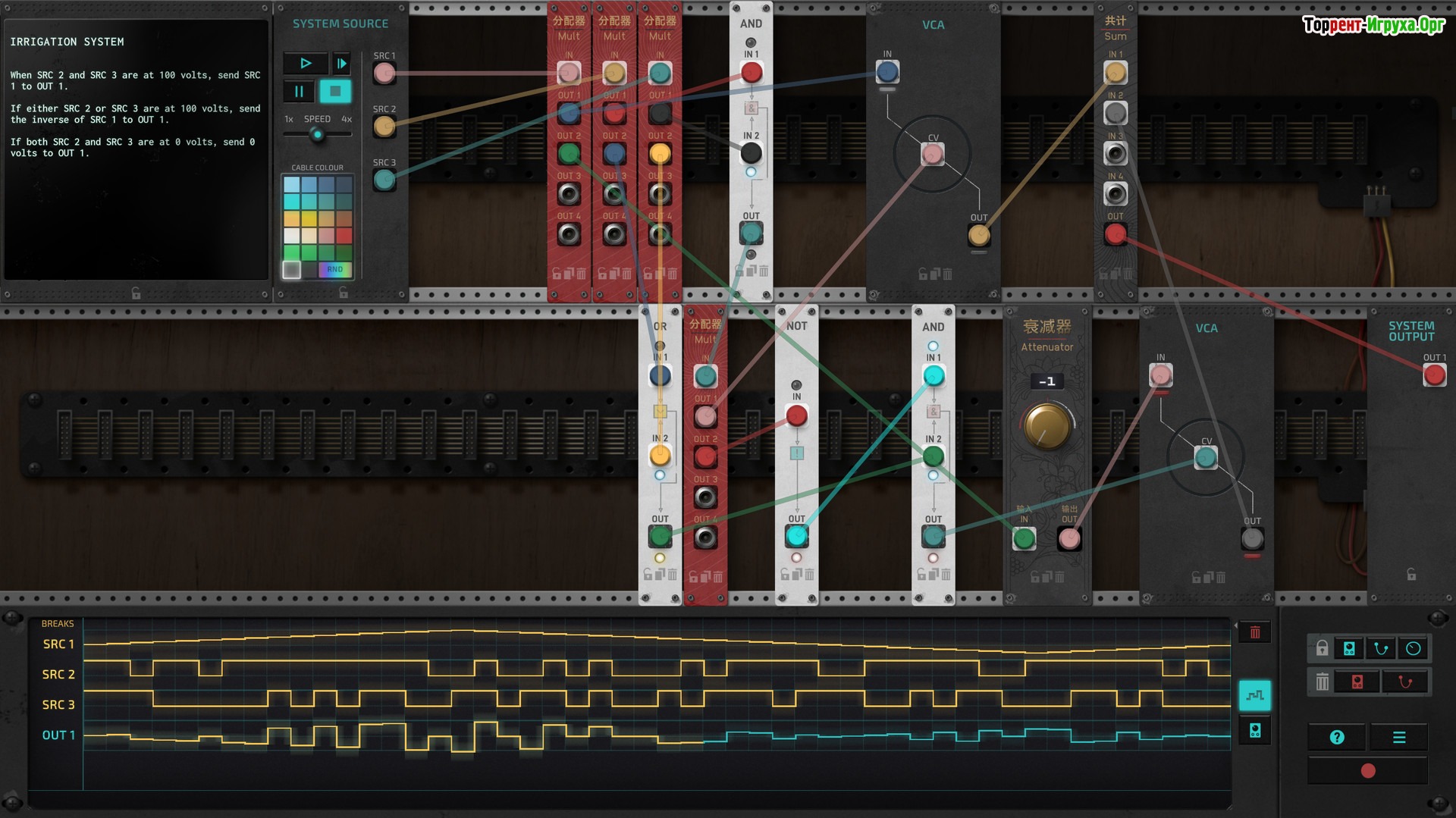Click the Attenuator's brass knob

1046,426
